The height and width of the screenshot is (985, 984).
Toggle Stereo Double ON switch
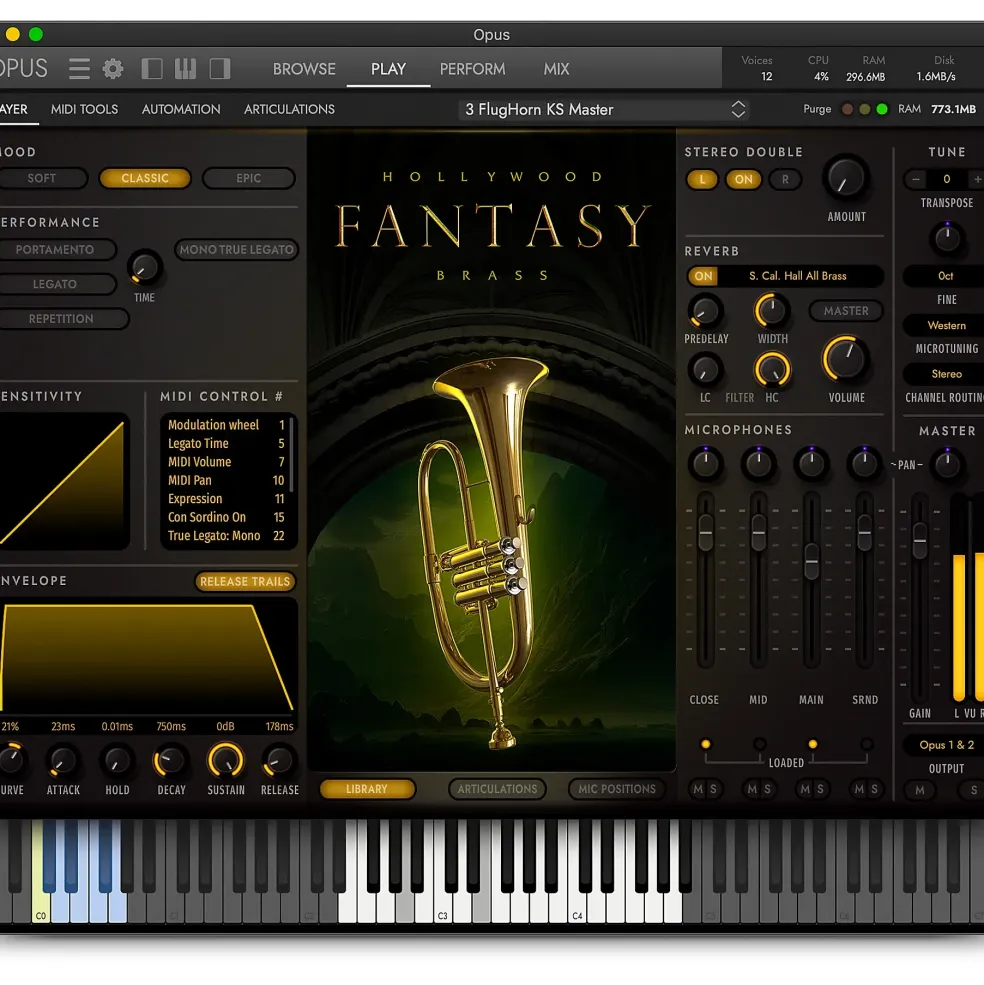[743, 180]
